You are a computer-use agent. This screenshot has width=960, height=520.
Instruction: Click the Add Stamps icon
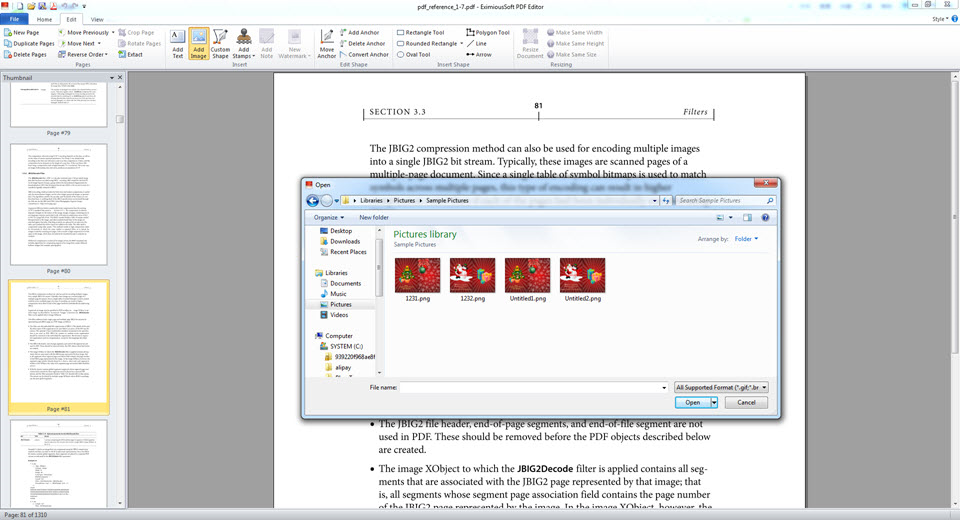click(x=244, y=43)
